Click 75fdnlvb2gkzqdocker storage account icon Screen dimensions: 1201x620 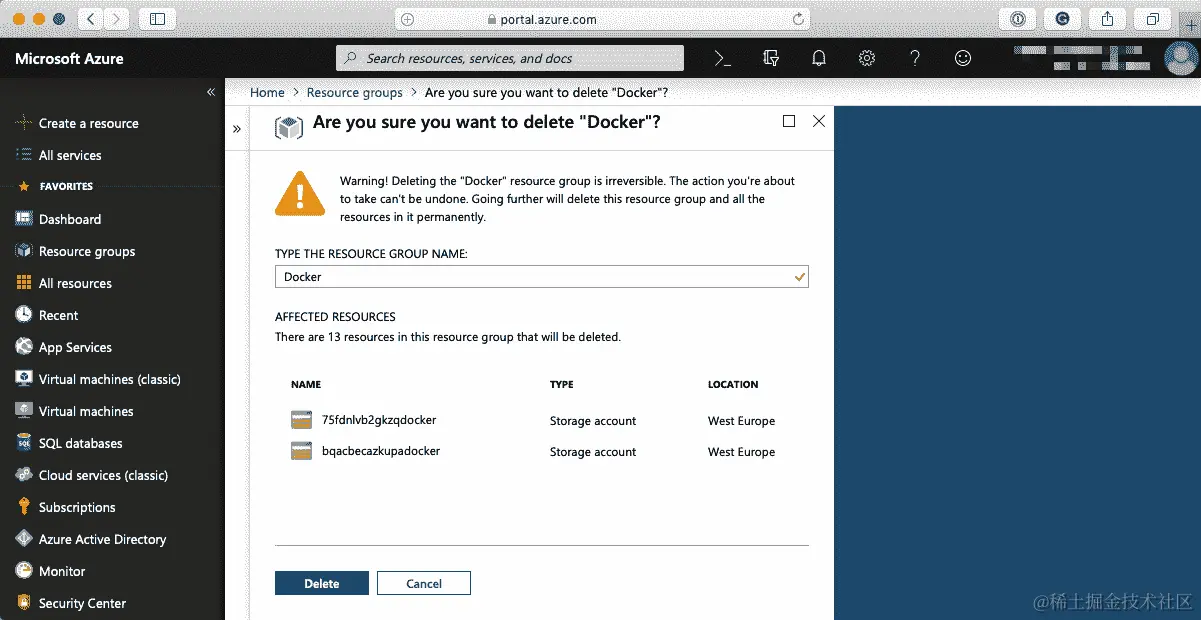301,420
